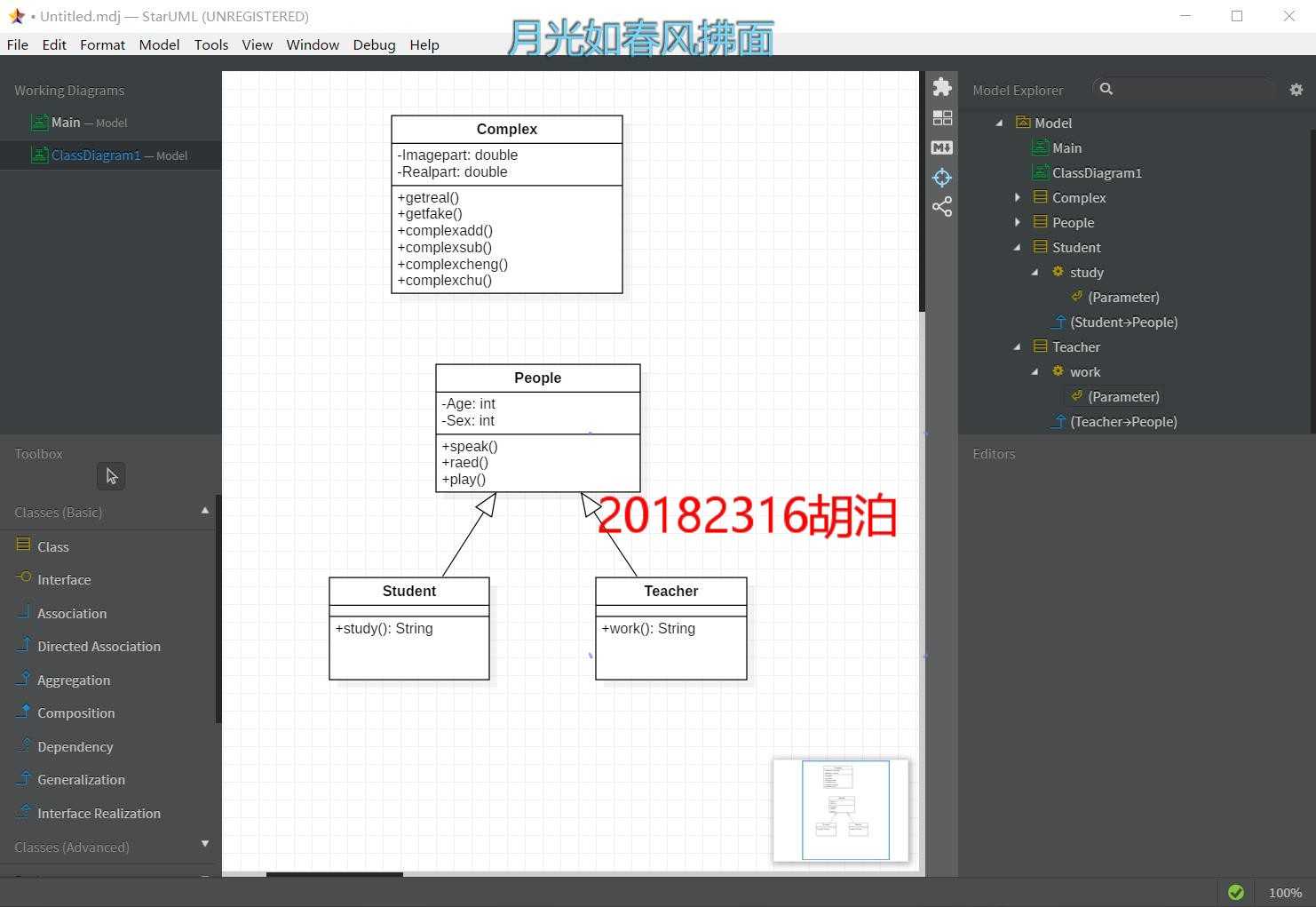Click the crosshair navigator icon
1316x907 pixels.
[942, 178]
